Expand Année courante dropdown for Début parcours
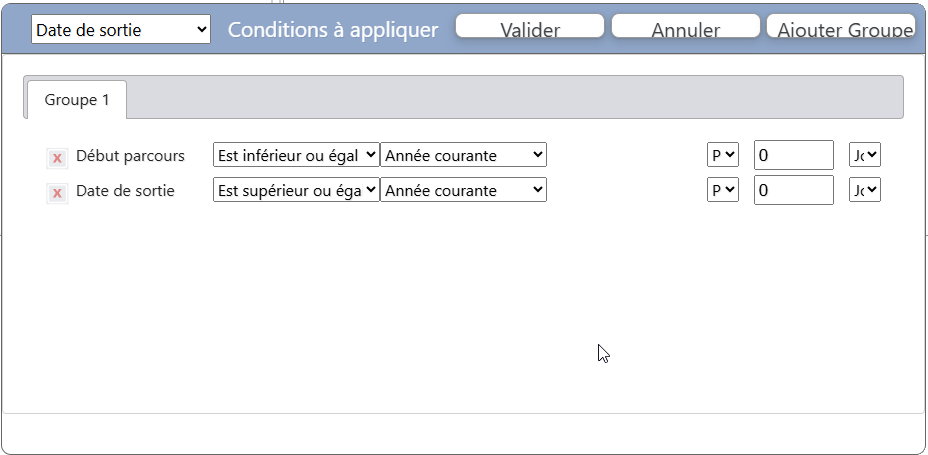 tap(463, 155)
